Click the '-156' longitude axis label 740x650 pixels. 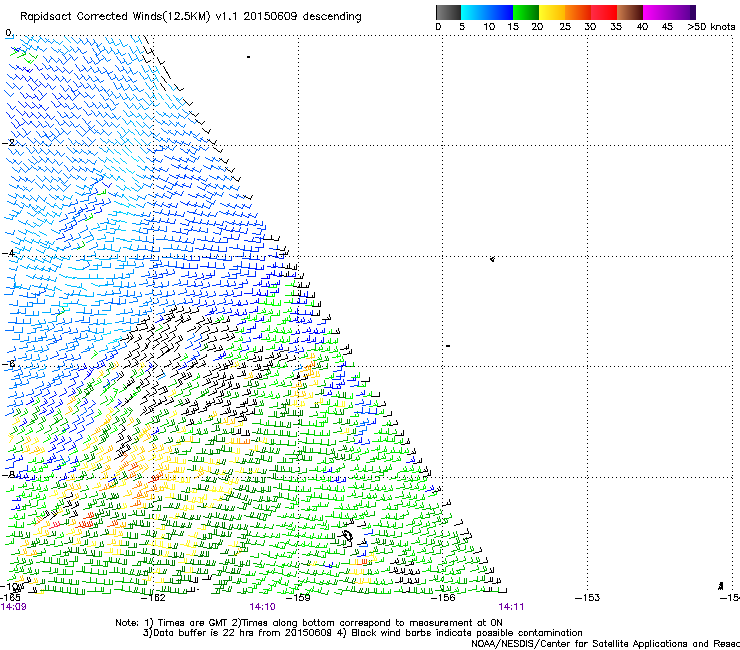click(443, 598)
